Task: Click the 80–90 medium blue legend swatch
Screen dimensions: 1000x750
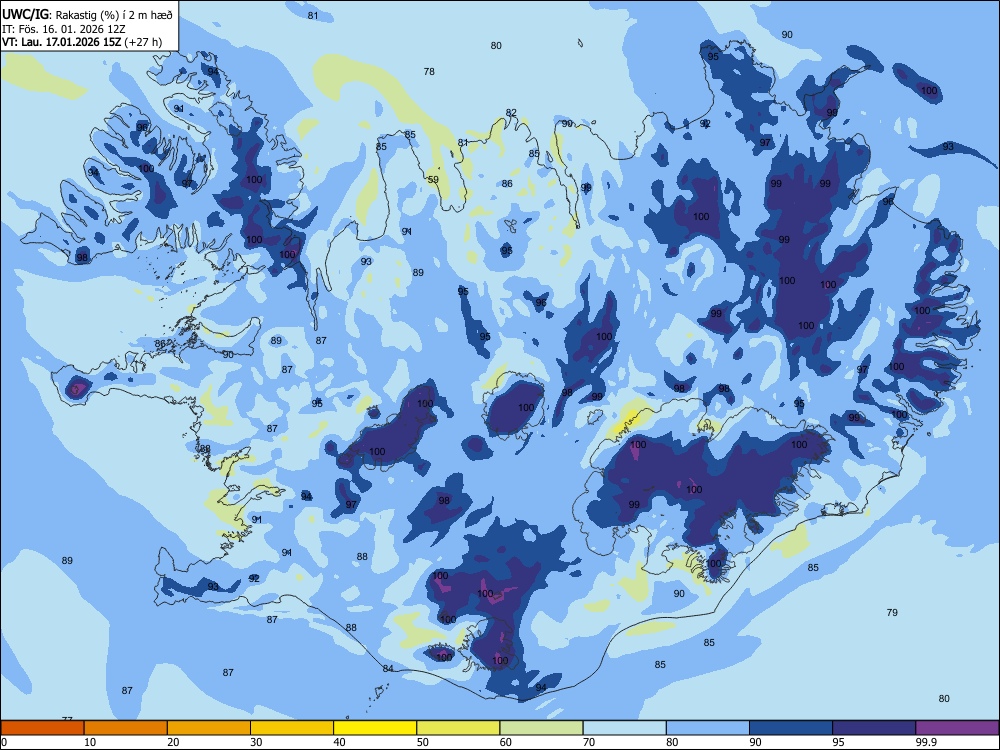Action: pyautogui.click(x=708, y=728)
